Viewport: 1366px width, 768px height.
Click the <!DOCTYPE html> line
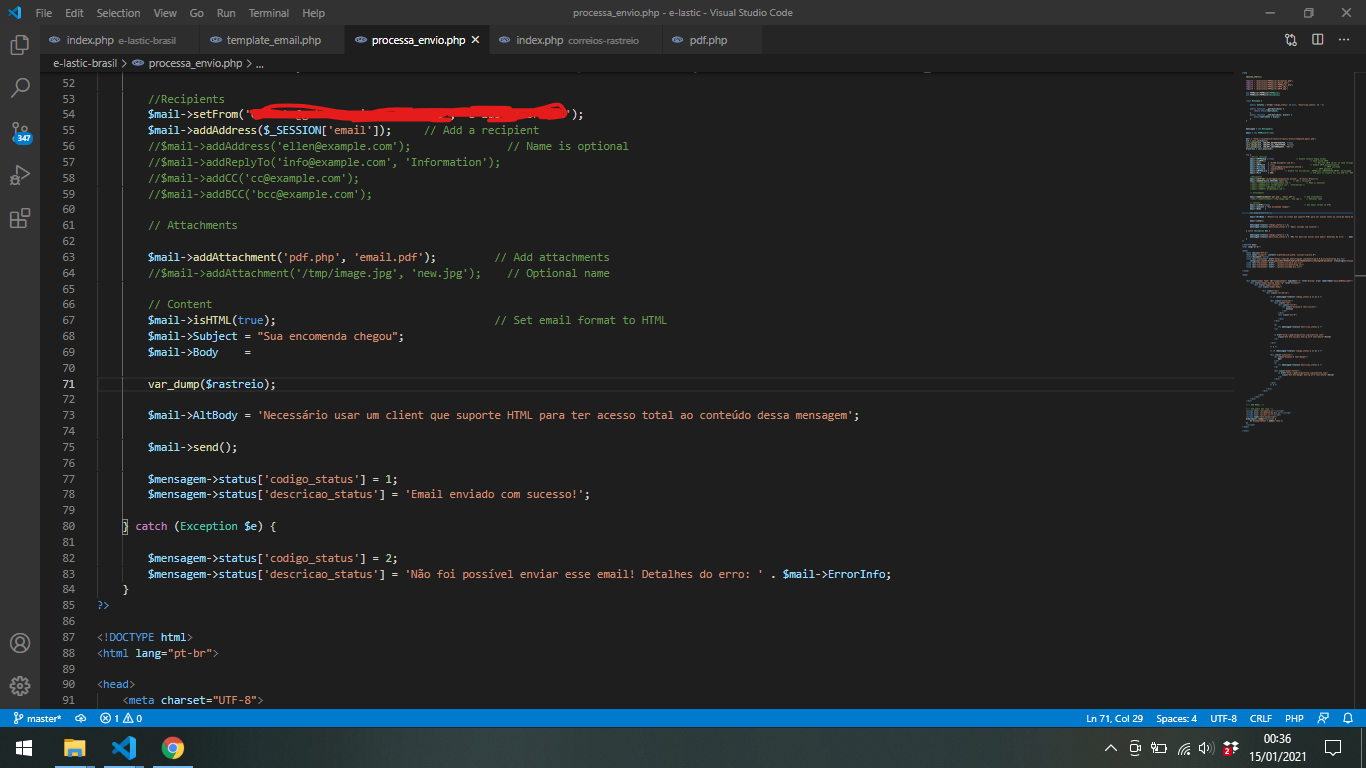click(144, 637)
